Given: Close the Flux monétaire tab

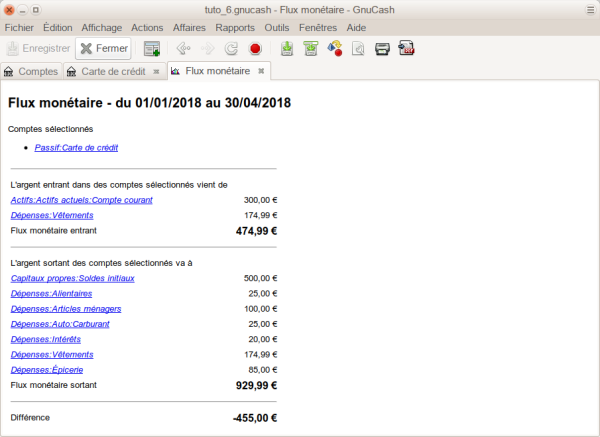Looking at the screenshot, I should click(x=261, y=71).
